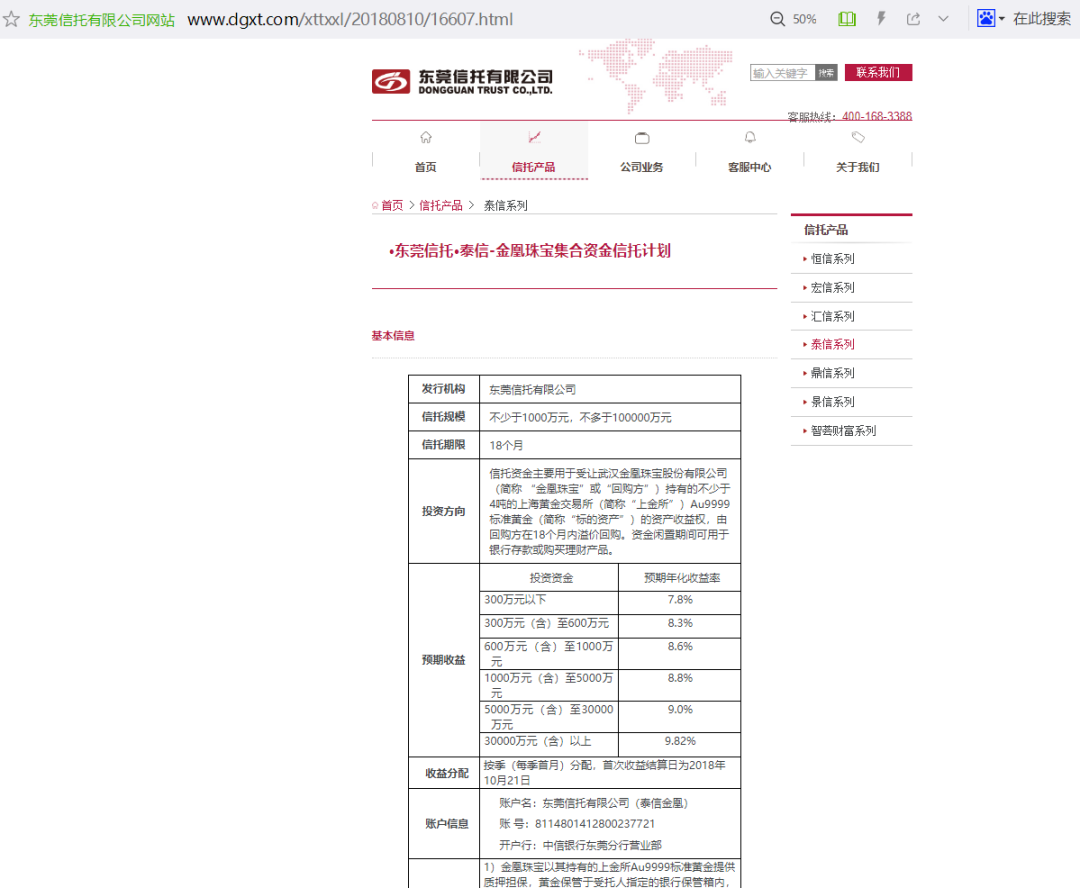Click the 投资方向 row label
Screen dimensions: 1080x888
coord(444,512)
